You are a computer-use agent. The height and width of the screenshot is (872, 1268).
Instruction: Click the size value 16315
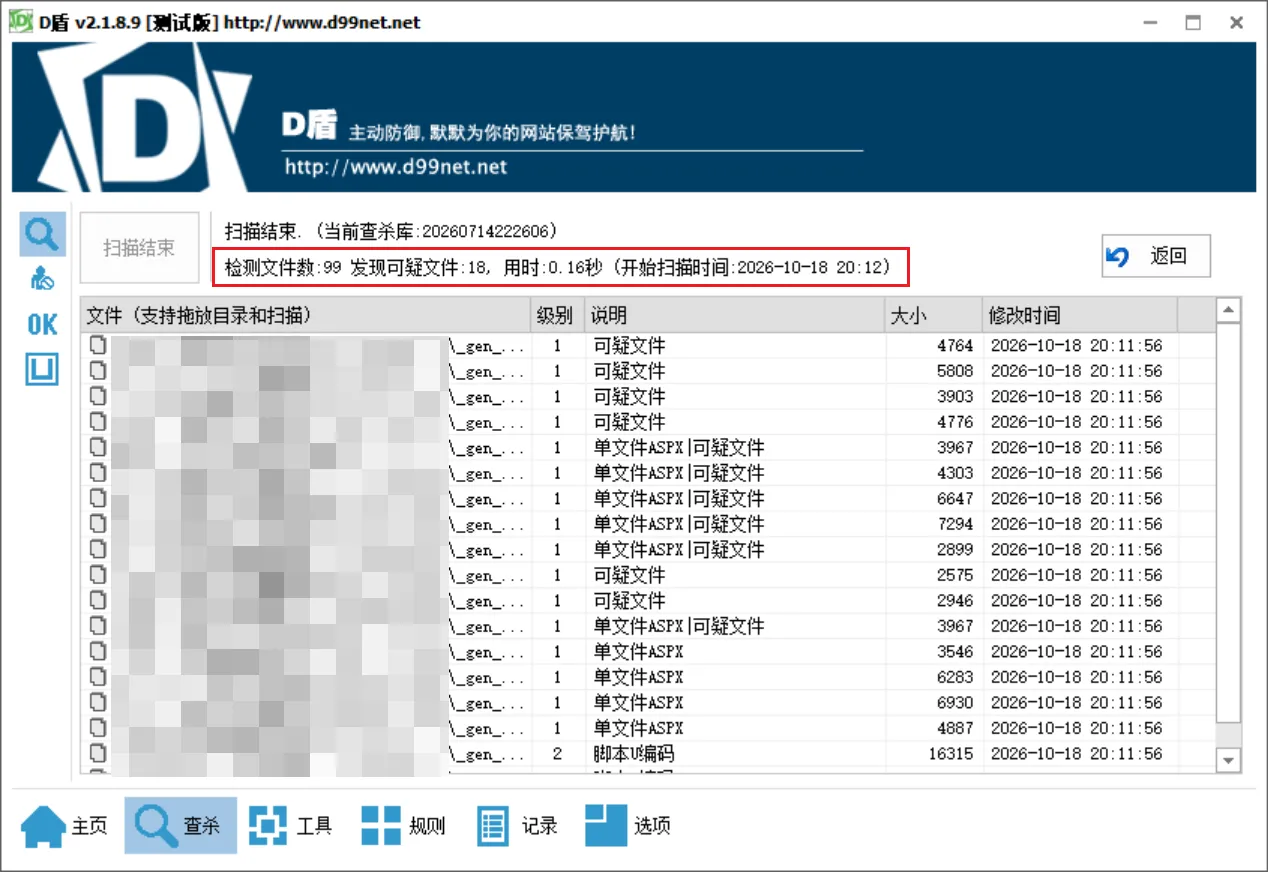click(950, 754)
